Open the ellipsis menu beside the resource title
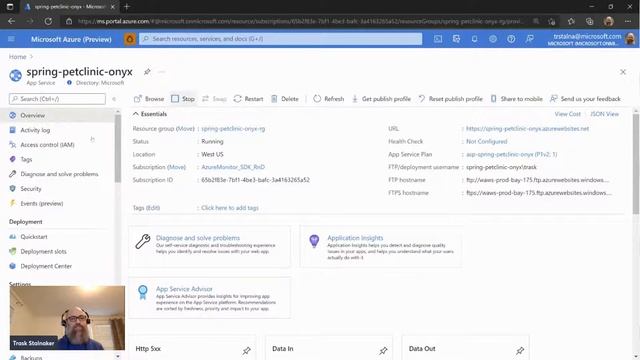Screen dimensions: 640x360 [162, 72]
